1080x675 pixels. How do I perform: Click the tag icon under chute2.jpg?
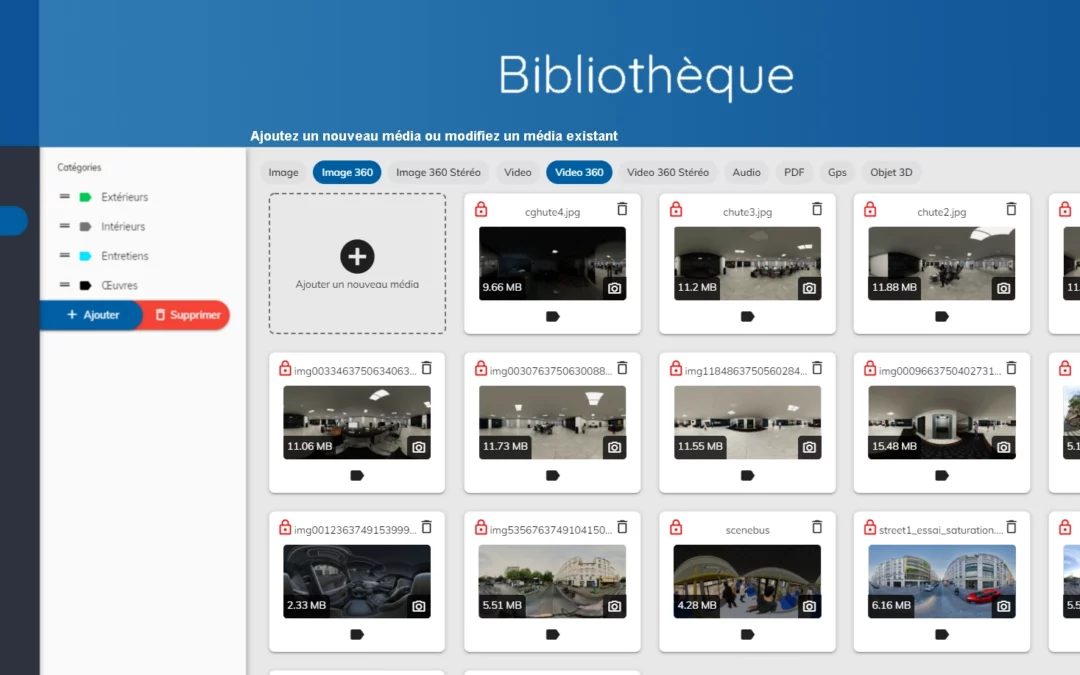click(942, 317)
